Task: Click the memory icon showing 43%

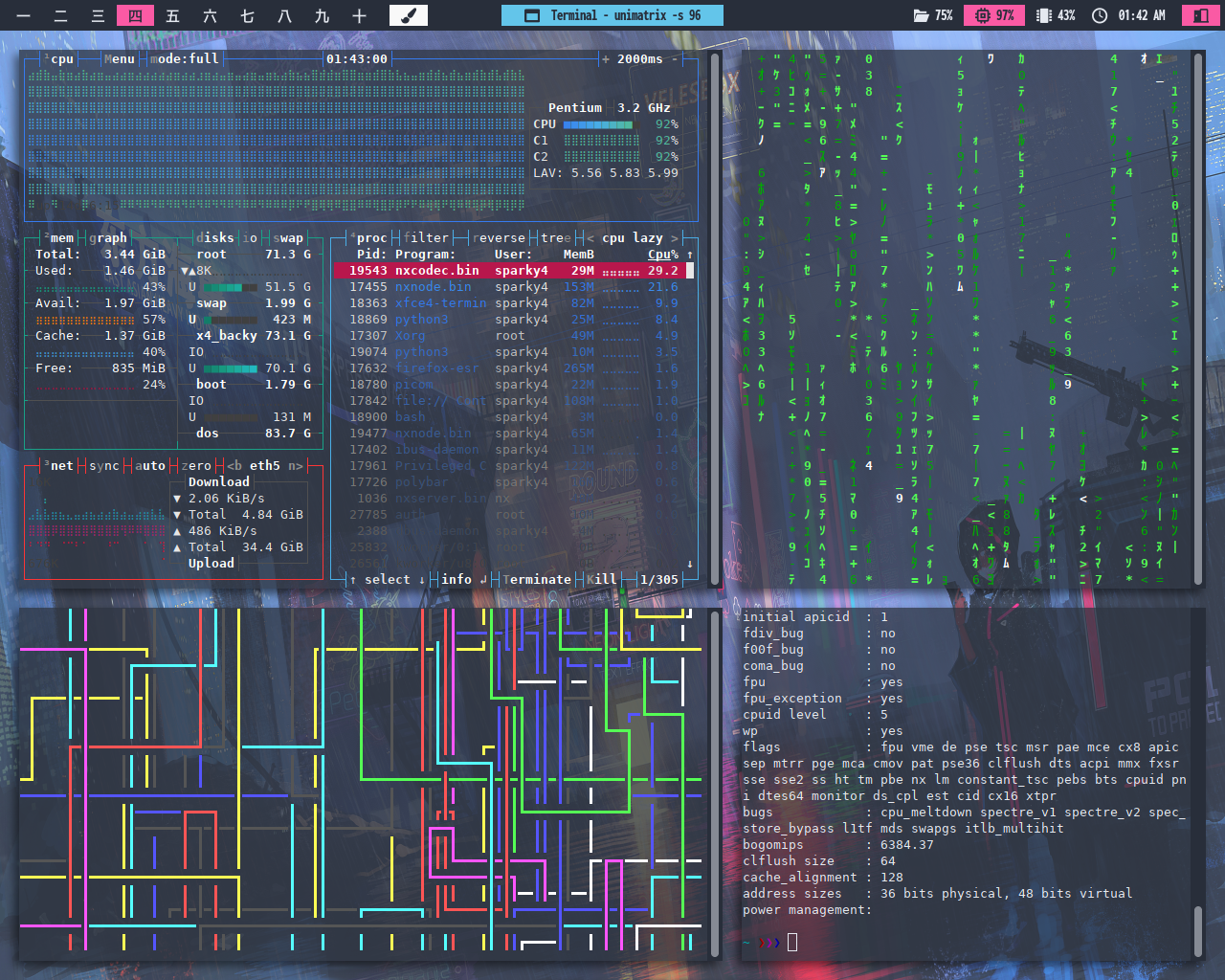Action: (1044, 15)
